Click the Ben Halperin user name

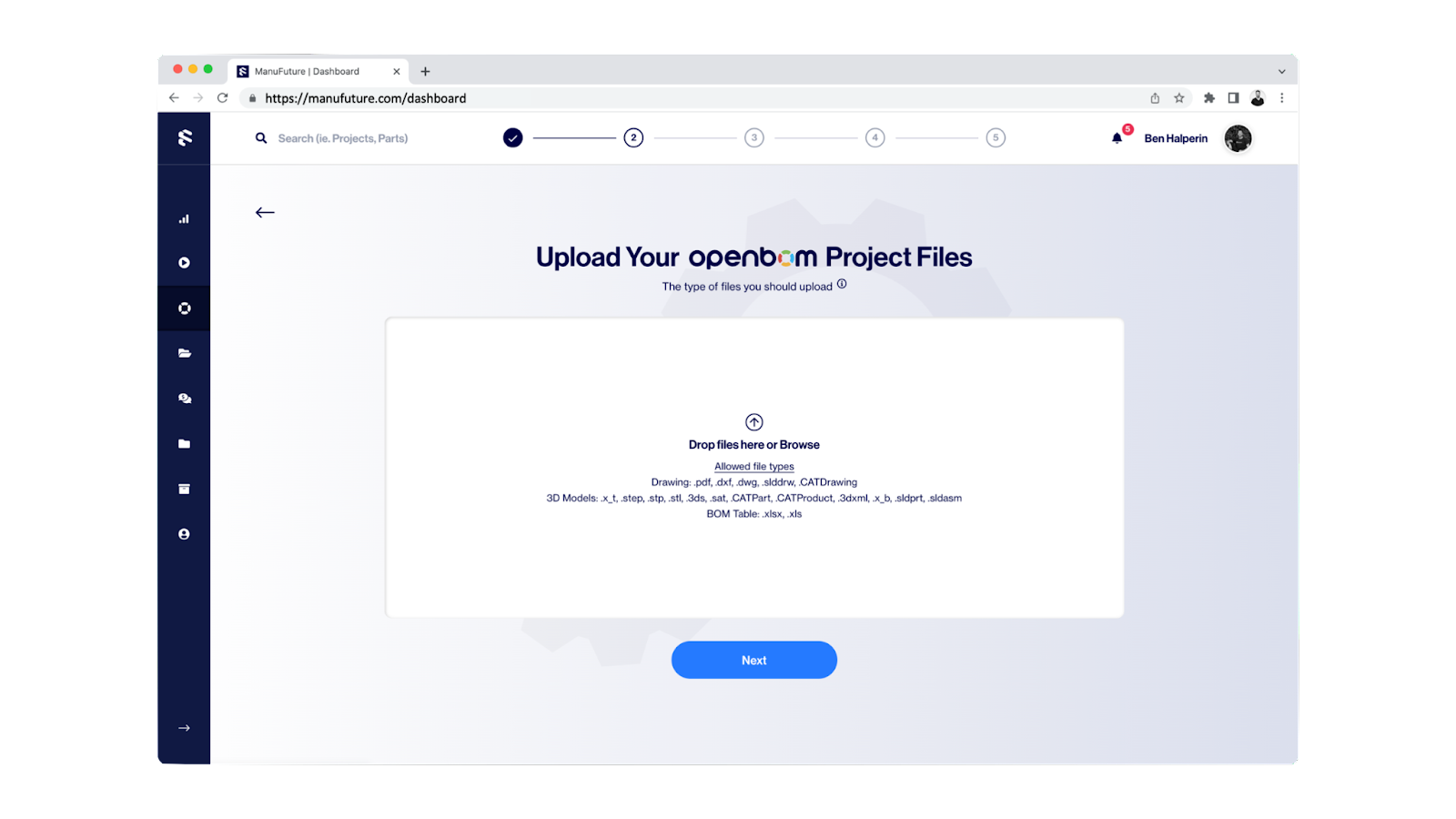pyautogui.click(x=1176, y=138)
